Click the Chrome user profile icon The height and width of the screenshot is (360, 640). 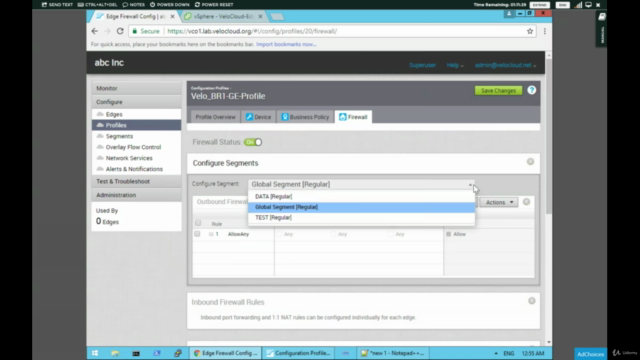pyautogui.click(x=509, y=13)
